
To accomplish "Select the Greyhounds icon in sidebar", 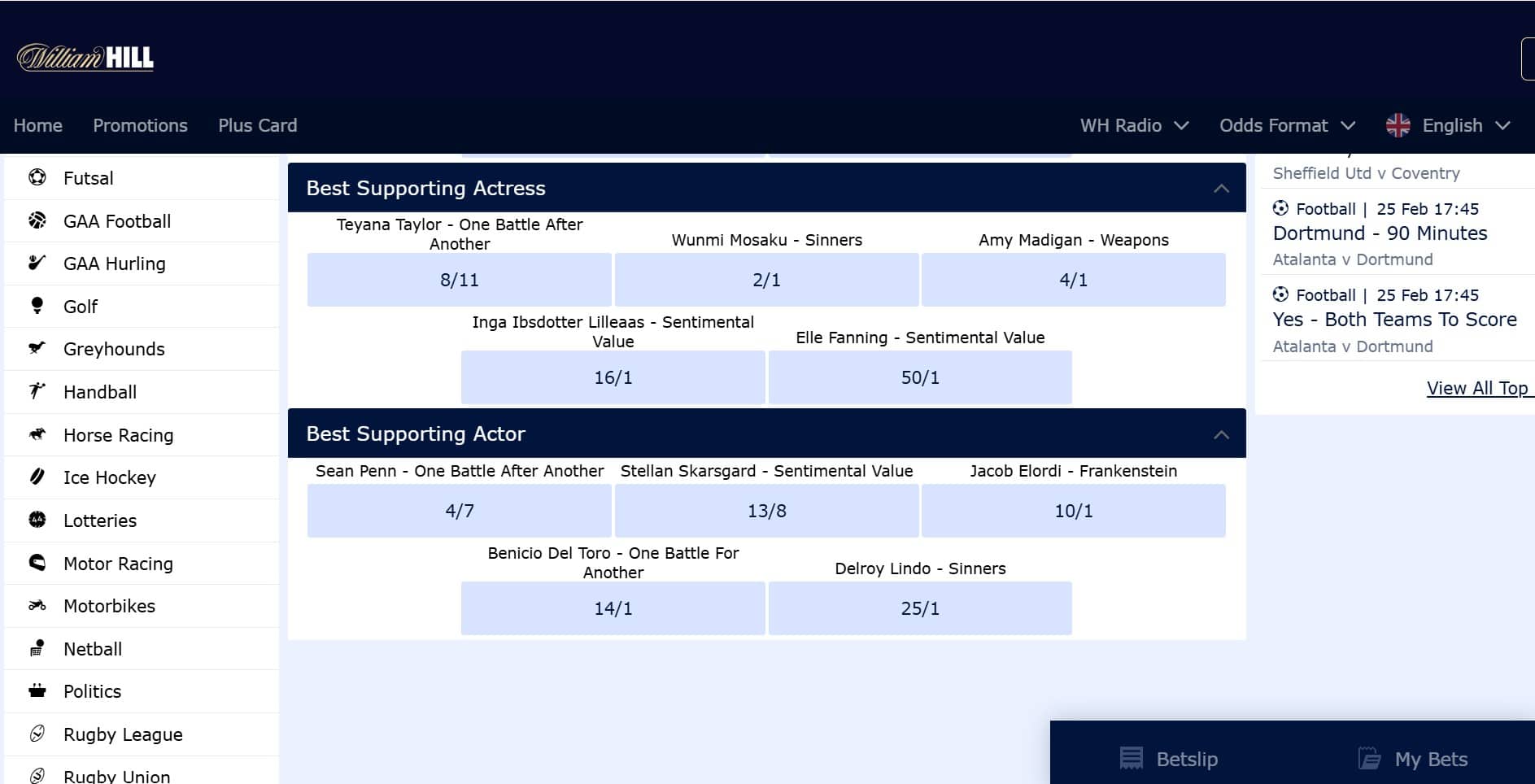I will click(37, 348).
